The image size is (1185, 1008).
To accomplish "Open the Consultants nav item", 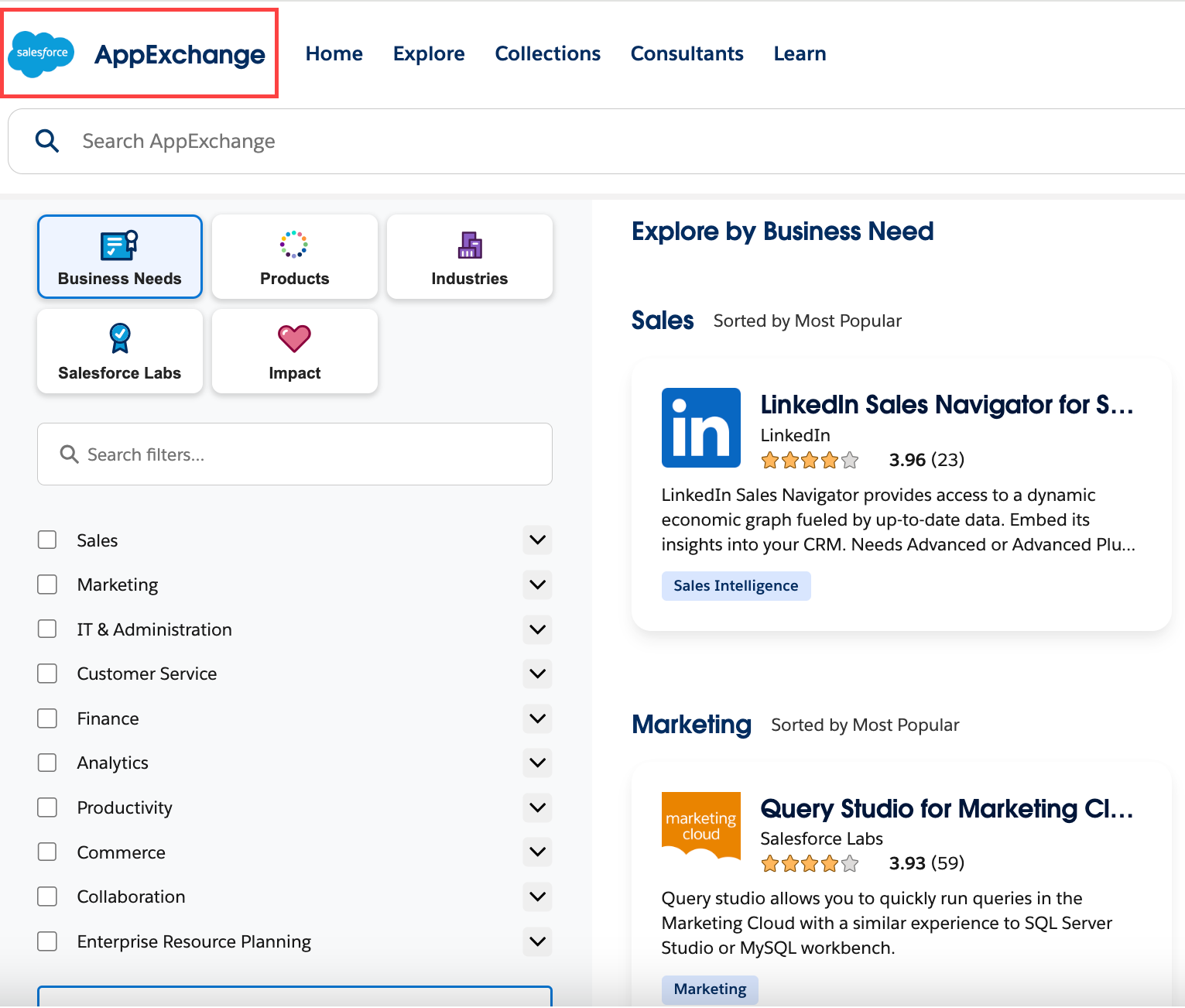I will [687, 53].
